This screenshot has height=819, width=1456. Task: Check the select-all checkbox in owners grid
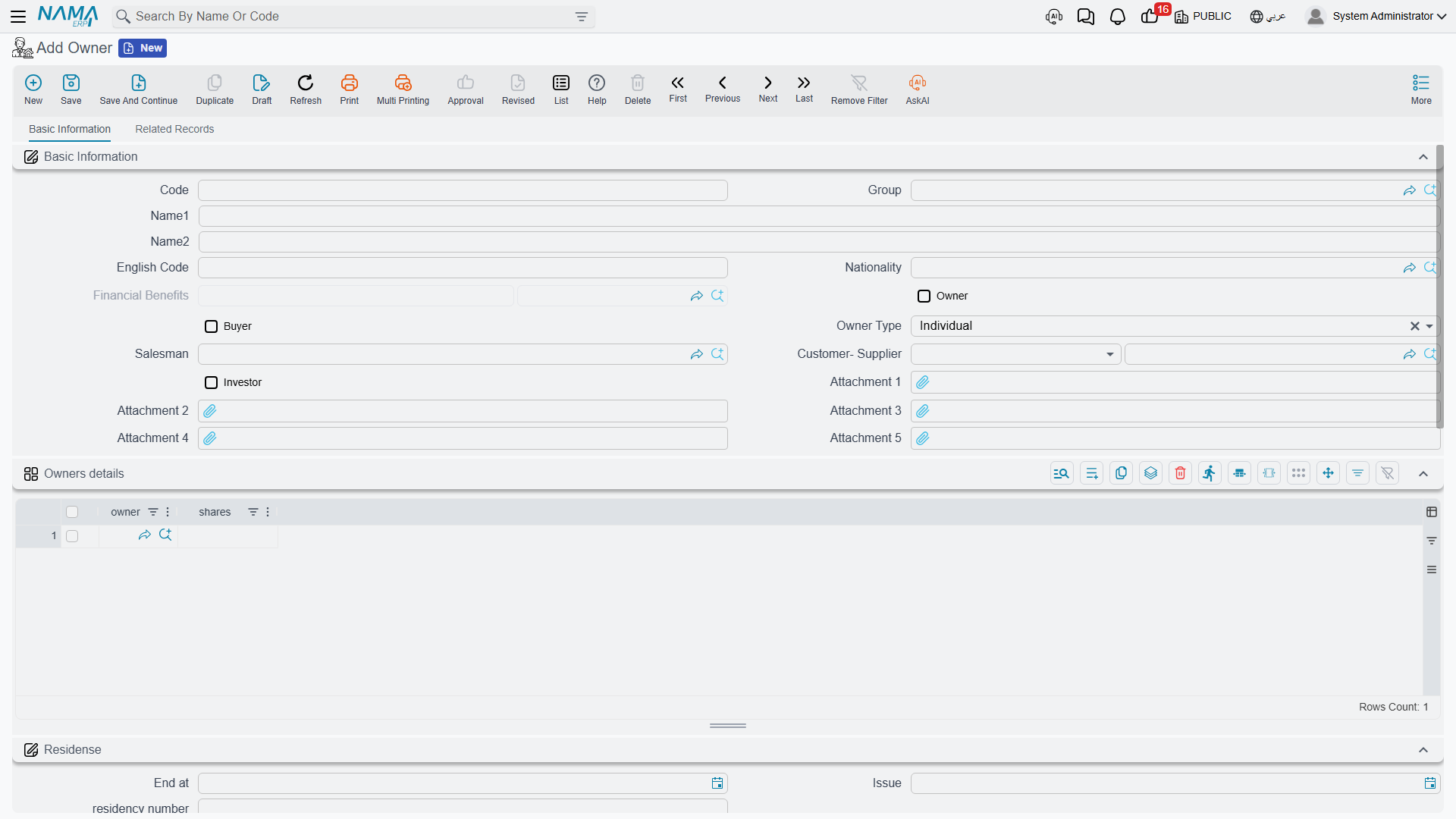point(72,512)
